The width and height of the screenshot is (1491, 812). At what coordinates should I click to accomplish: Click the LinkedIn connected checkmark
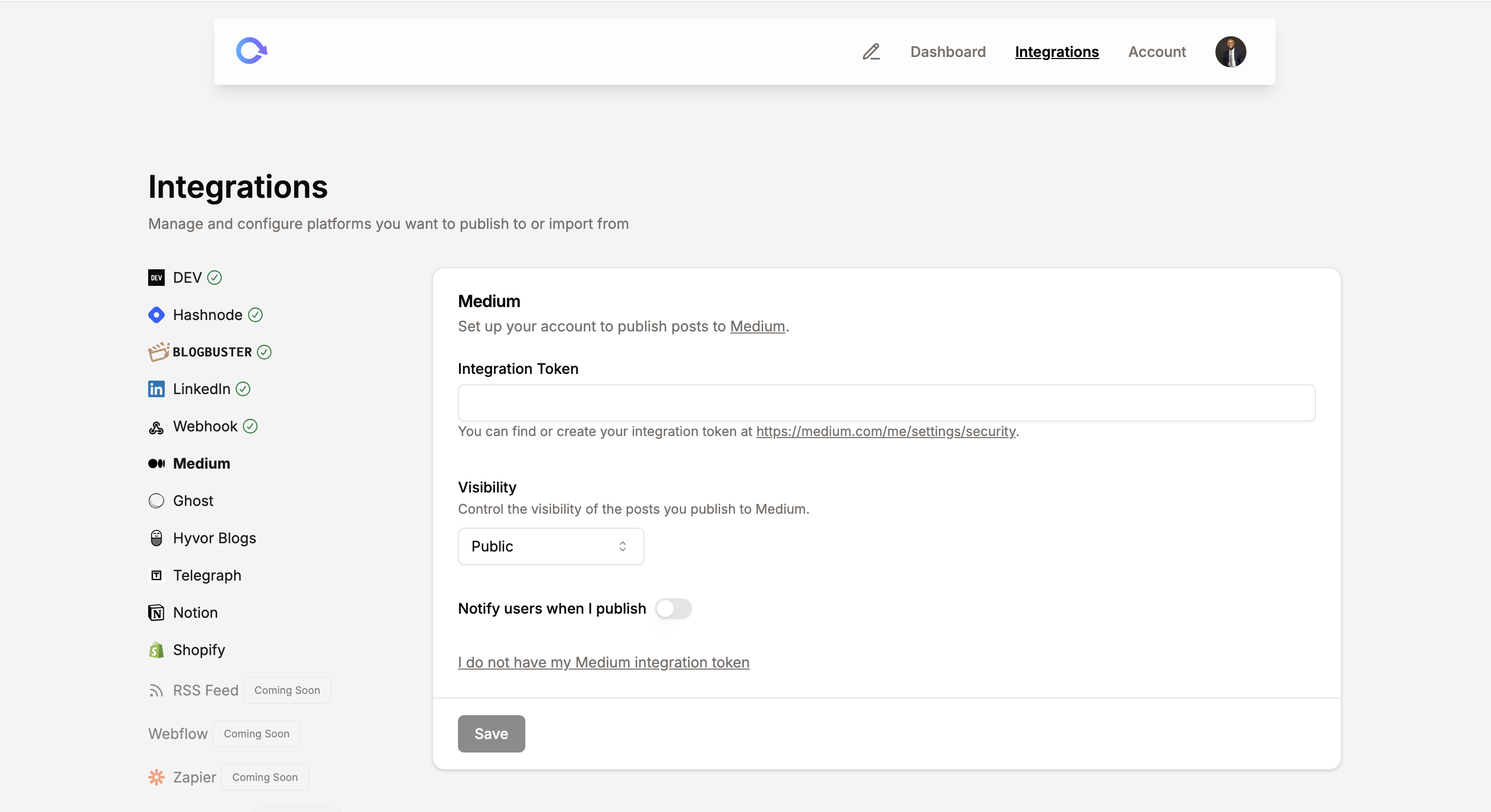click(243, 389)
